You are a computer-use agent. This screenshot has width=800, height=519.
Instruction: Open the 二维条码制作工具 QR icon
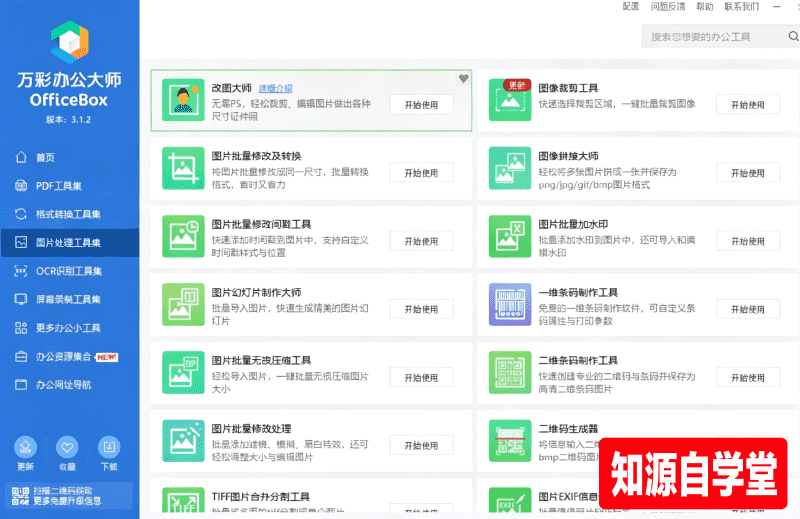point(510,373)
